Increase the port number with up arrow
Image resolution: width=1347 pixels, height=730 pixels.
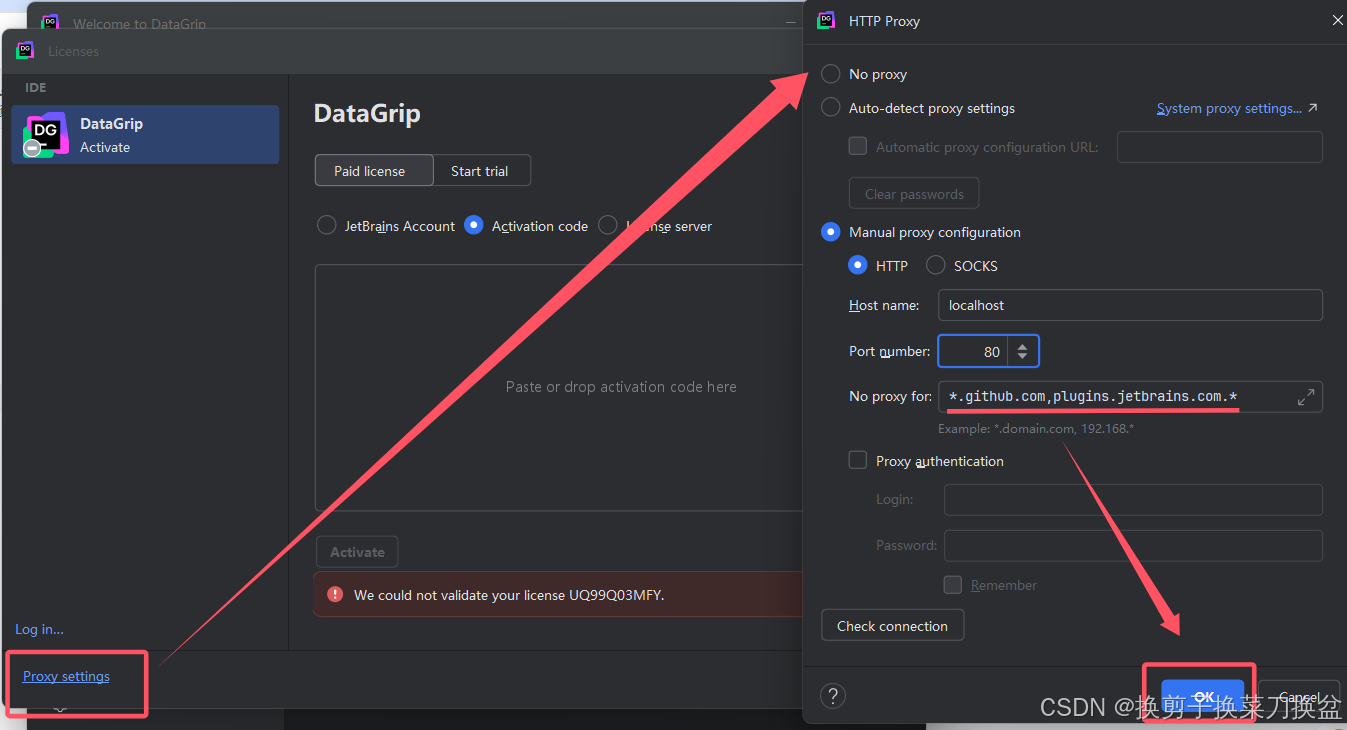click(x=1022, y=345)
